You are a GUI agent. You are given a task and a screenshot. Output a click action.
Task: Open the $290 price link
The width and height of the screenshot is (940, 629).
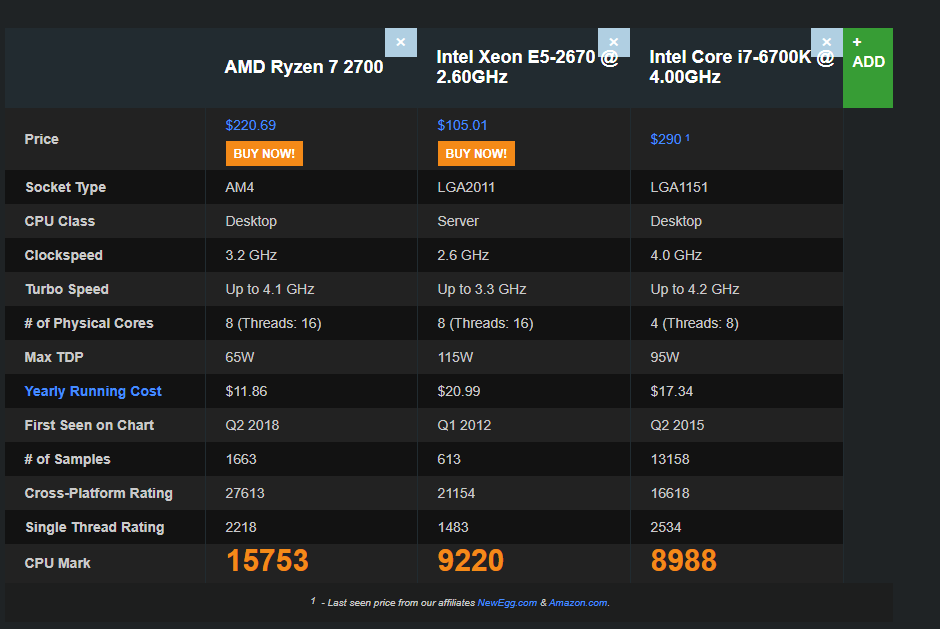pyautogui.click(x=666, y=139)
